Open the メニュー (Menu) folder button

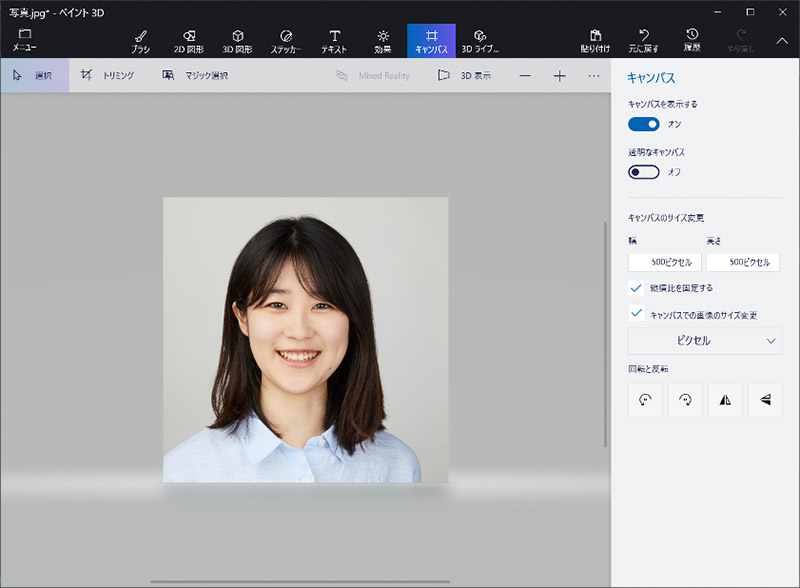click(25, 40)
